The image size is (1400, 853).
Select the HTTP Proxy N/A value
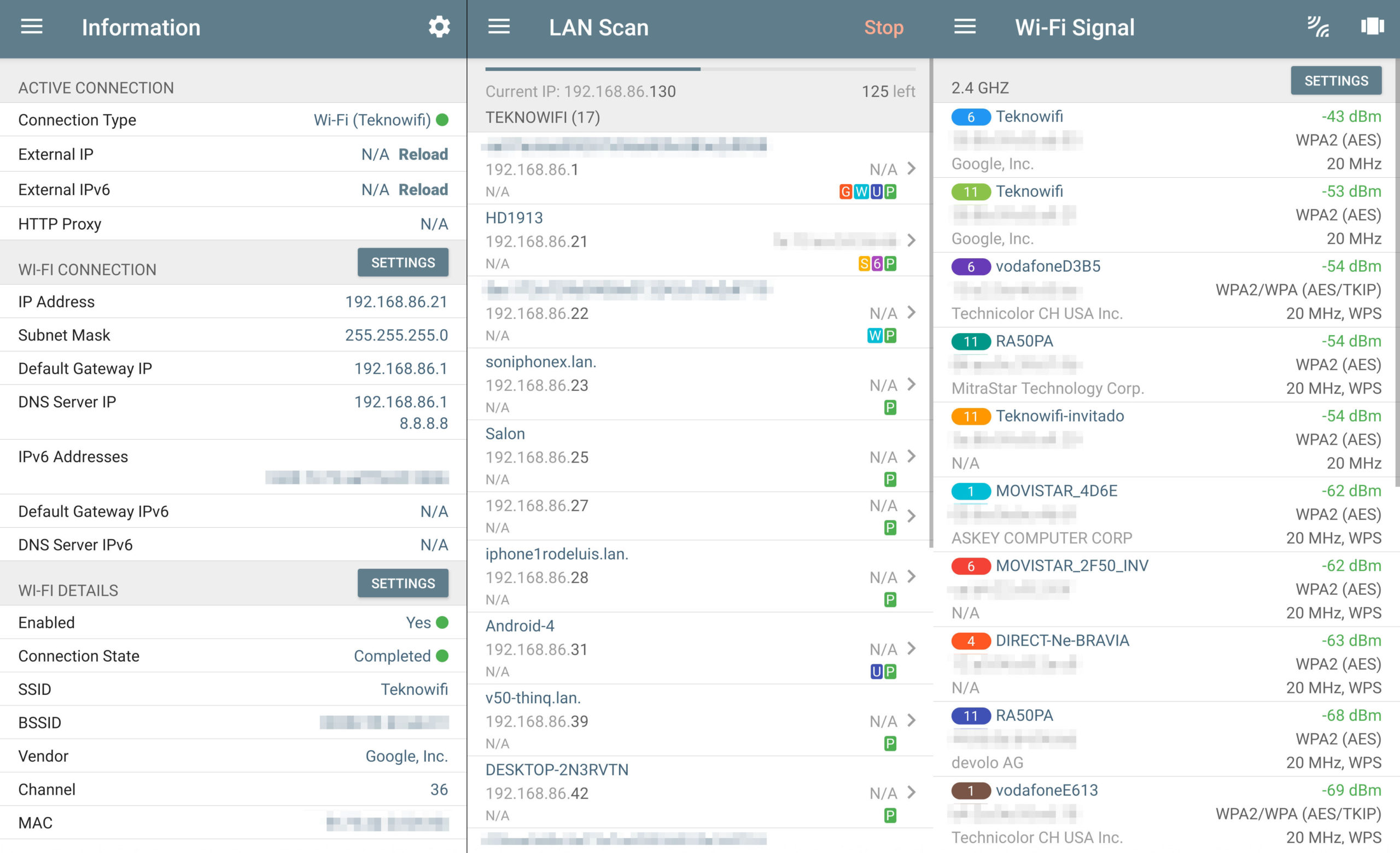[434, 224]
